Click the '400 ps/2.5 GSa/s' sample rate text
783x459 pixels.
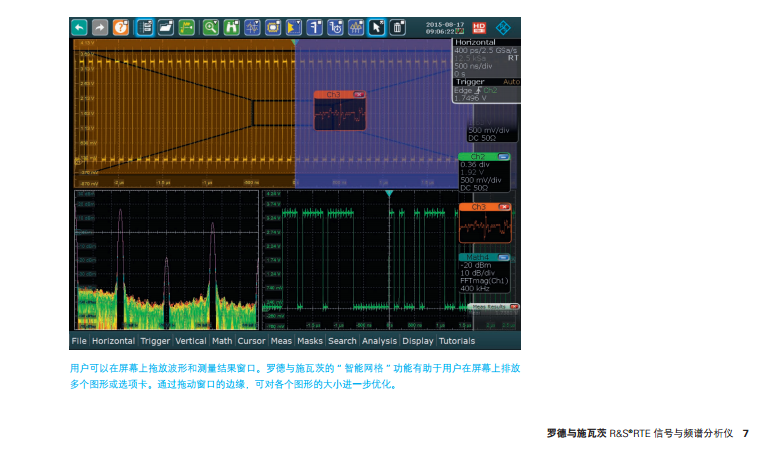pos(486,50)
